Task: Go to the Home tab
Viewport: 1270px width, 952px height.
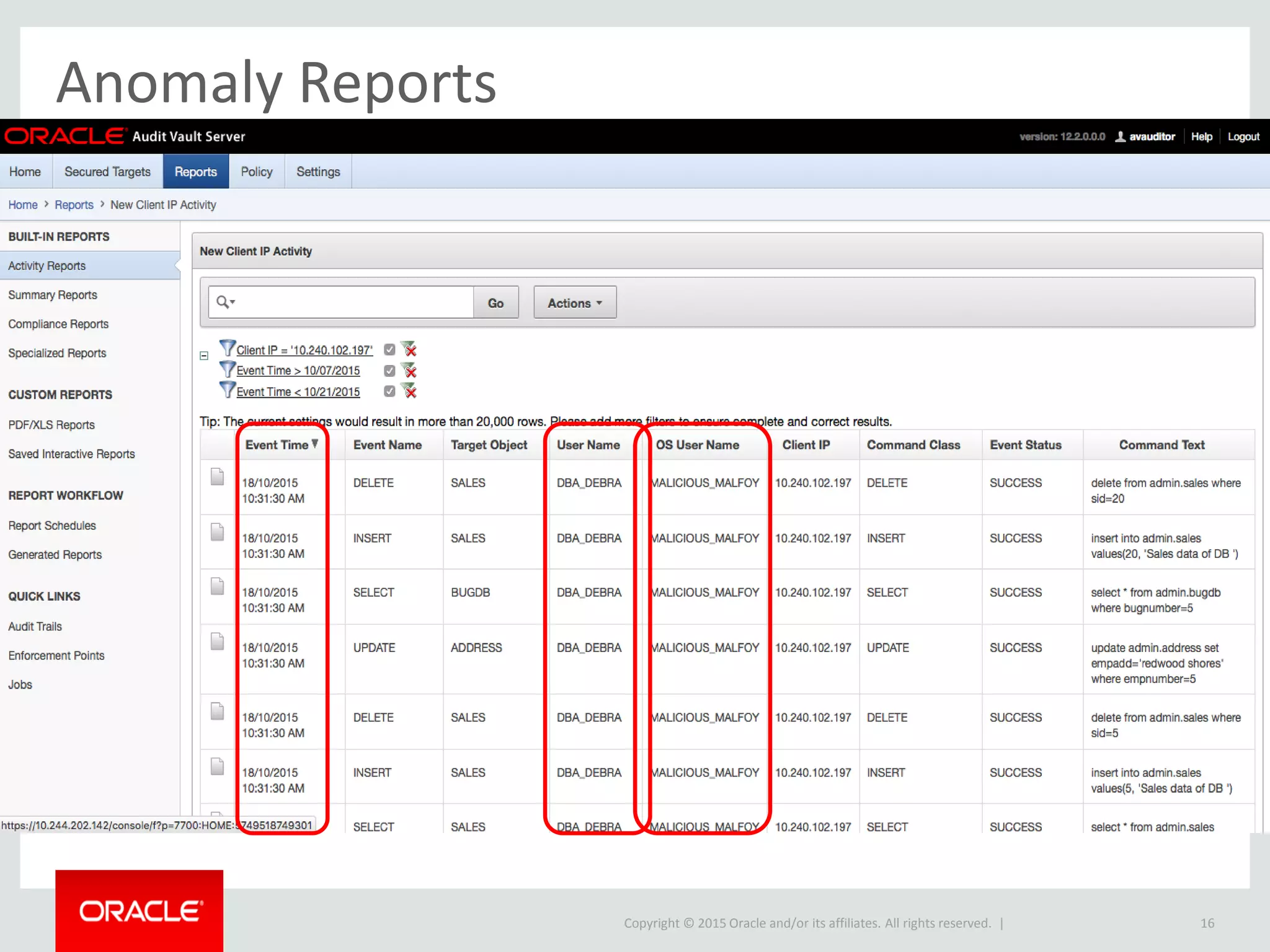Action: [25, 172]
